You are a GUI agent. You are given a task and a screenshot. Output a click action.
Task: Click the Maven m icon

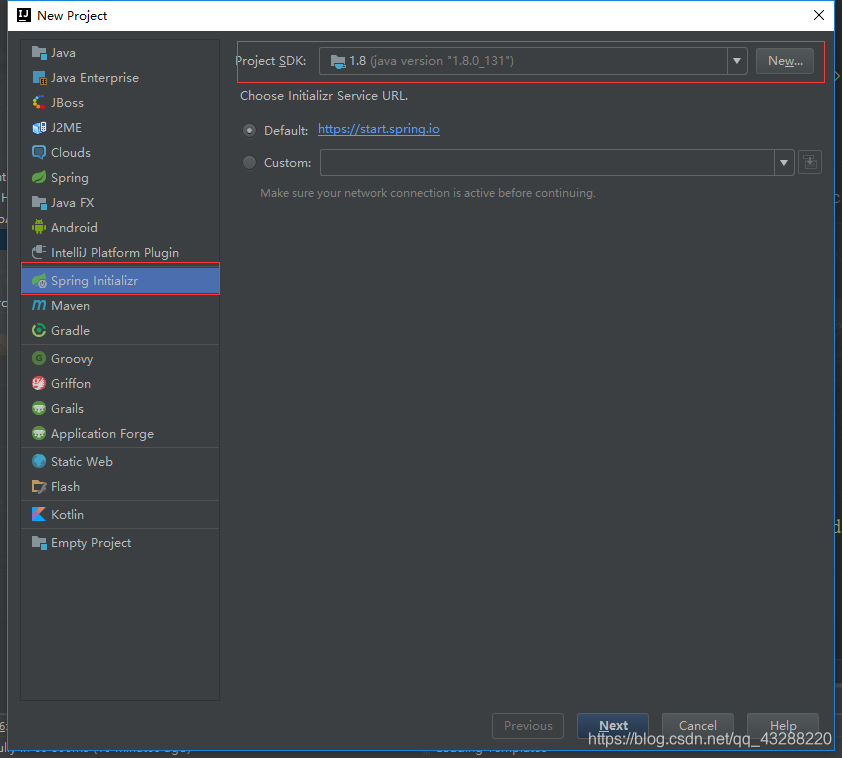point(39,305)
